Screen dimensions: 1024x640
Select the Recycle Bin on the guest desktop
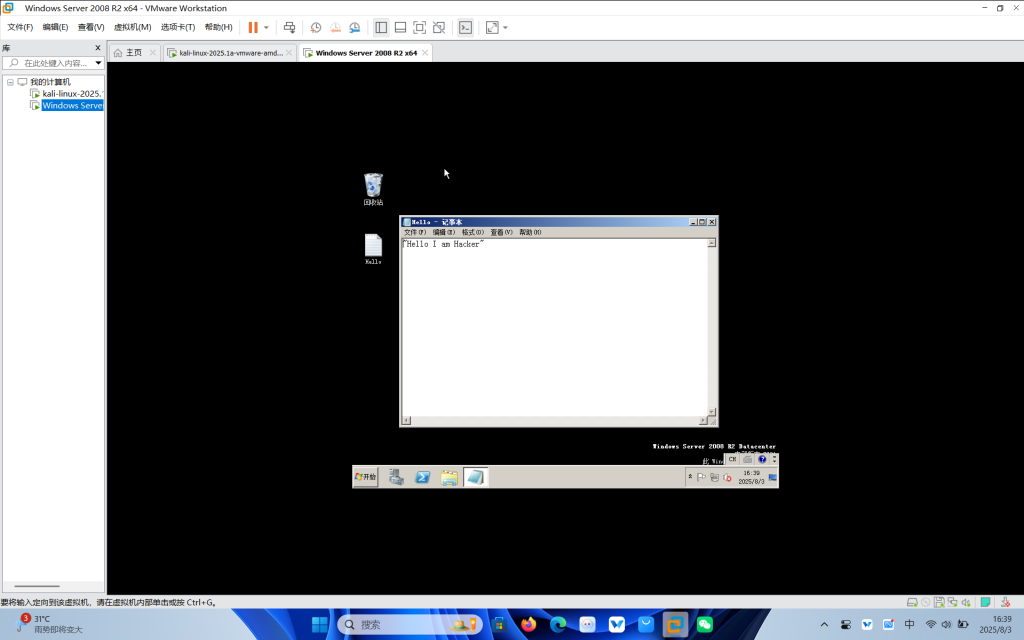tap(373, 186)
